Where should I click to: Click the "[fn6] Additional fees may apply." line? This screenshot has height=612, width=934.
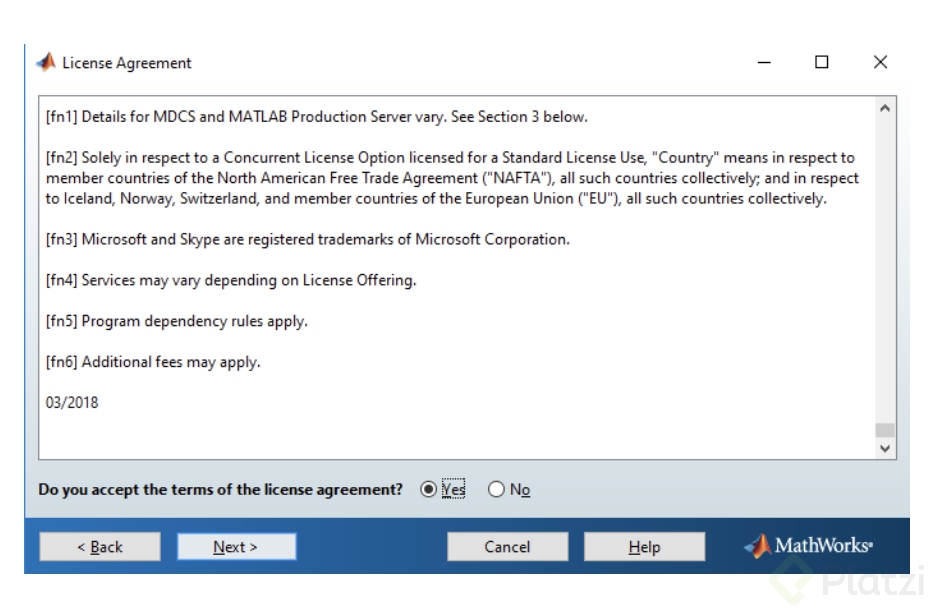153,362
